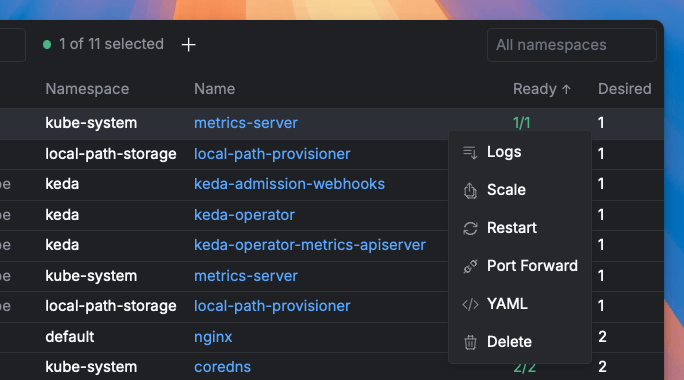Open the first local-path-provisioner link
This screenshot has height=380, width=684.
click(x=272, y=154)
